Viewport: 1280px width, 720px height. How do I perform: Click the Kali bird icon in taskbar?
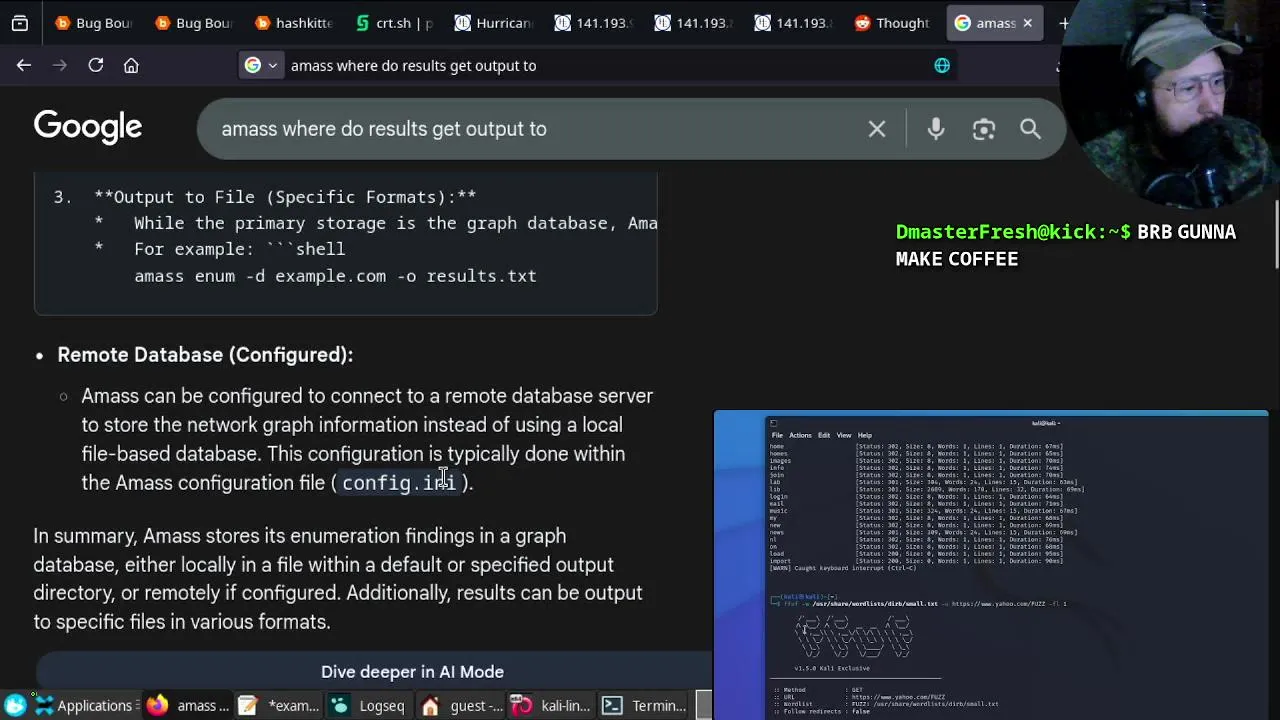pos(15,705)
